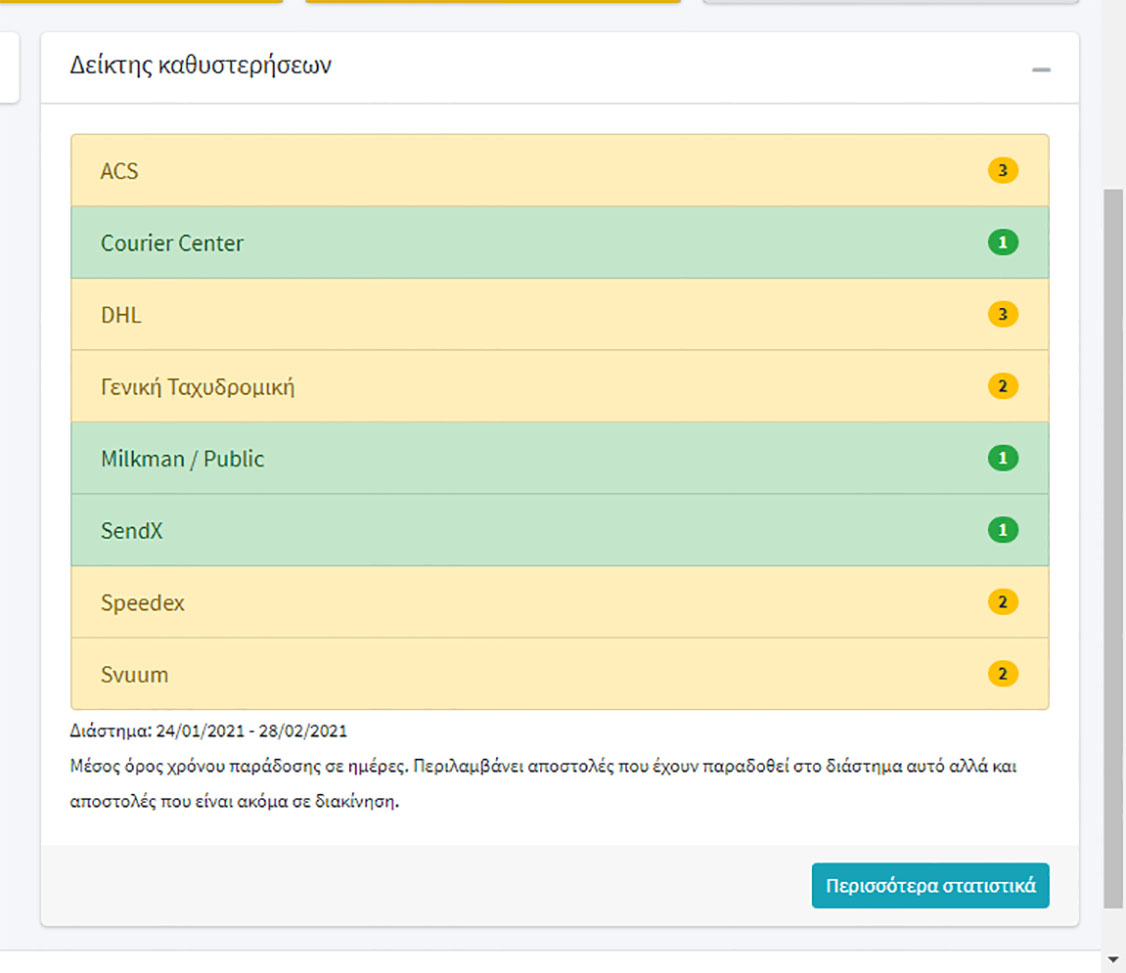
Task: Select the Svuum courier row
Action: [x=559, y=674]
